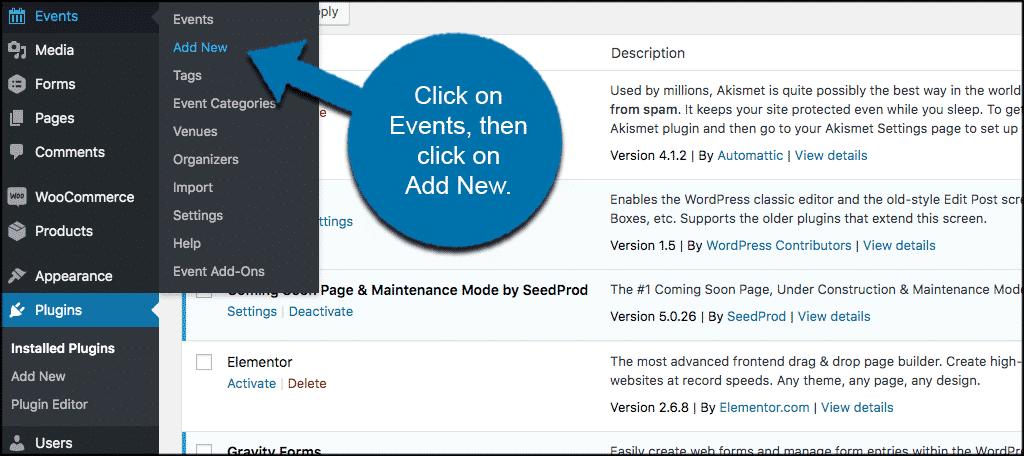Viewport: 1024px width, 456px height.
Task: Open the Elementor.com author link
Action: point(765,408)
